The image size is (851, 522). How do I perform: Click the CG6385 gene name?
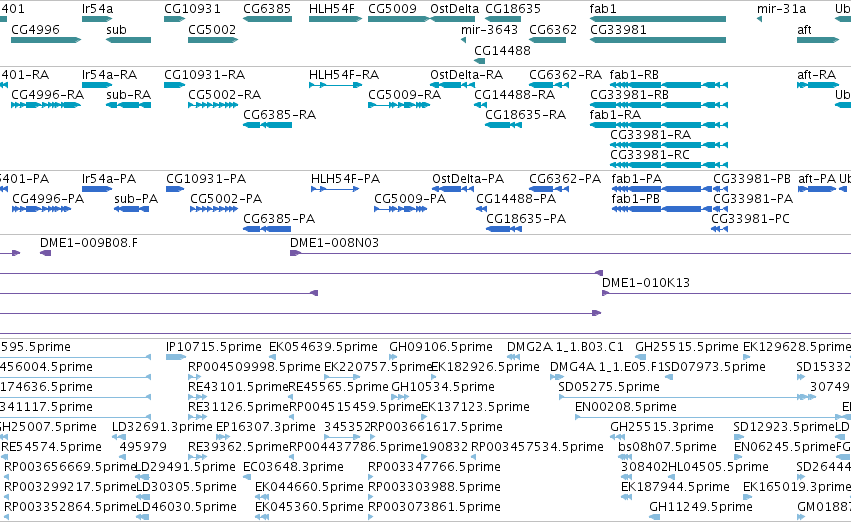[x=267, y=9]
